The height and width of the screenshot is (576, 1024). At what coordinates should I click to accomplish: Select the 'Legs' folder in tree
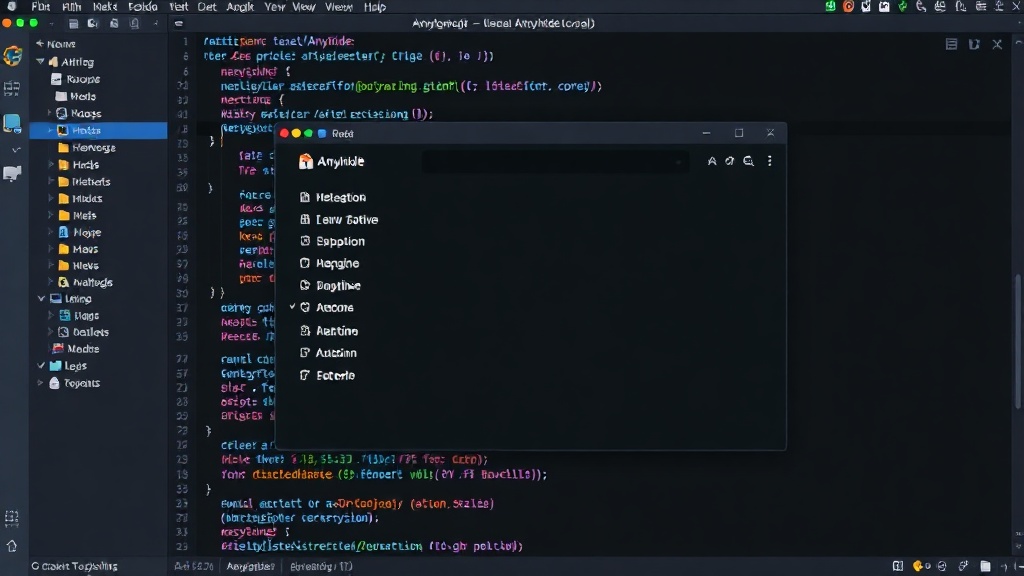point(68,366)
